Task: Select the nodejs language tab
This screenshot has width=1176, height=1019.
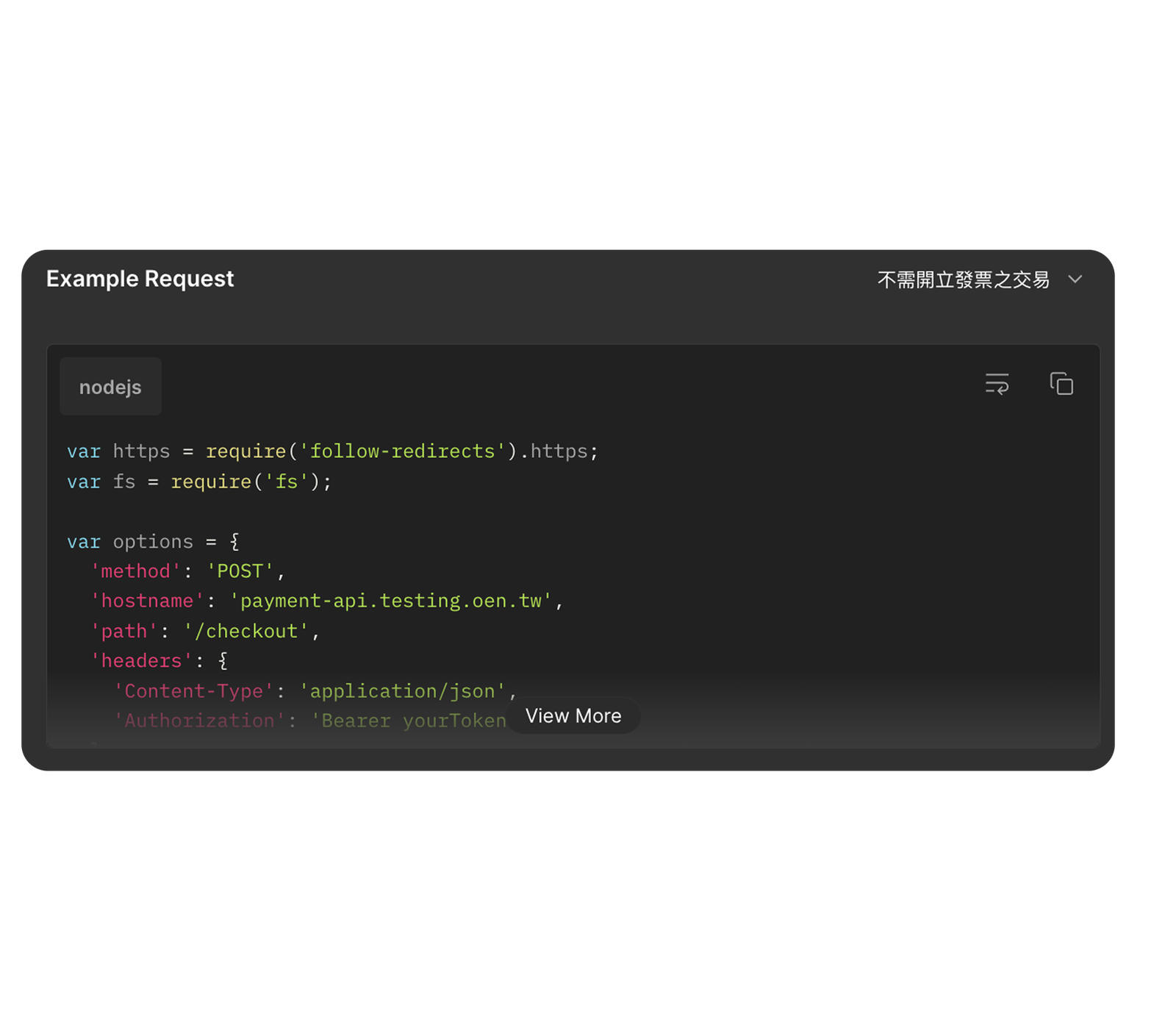Action: (x=110, y=387)
